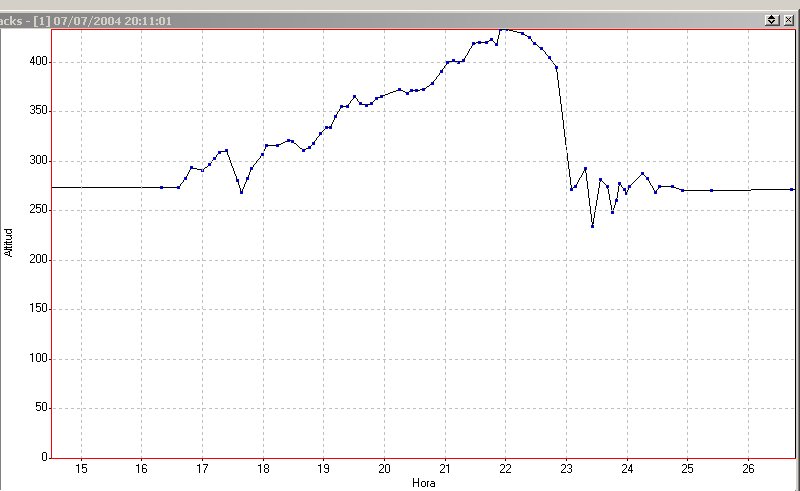
Task: Click the hour 26 tick label
Action: tap(747, 468)
